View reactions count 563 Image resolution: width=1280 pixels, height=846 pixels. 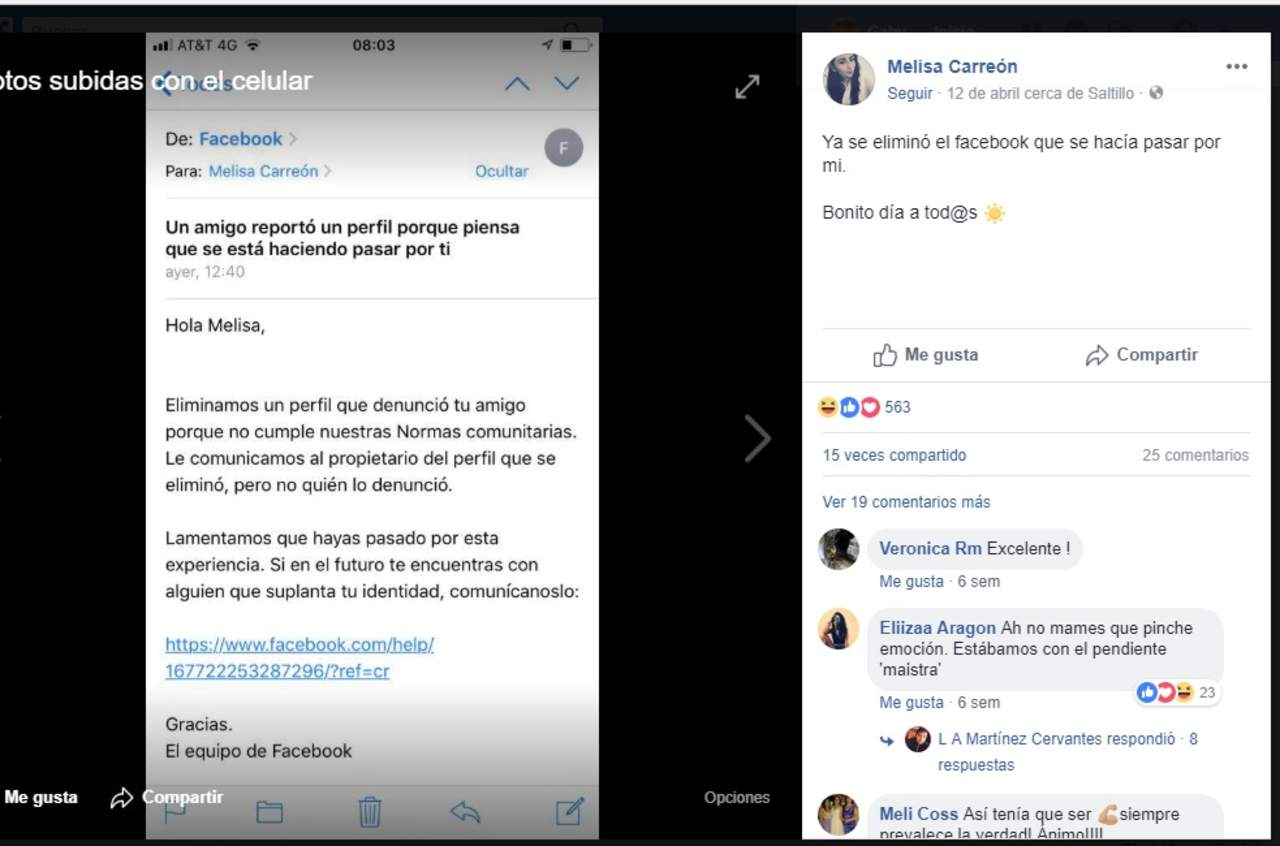(897, 407)
